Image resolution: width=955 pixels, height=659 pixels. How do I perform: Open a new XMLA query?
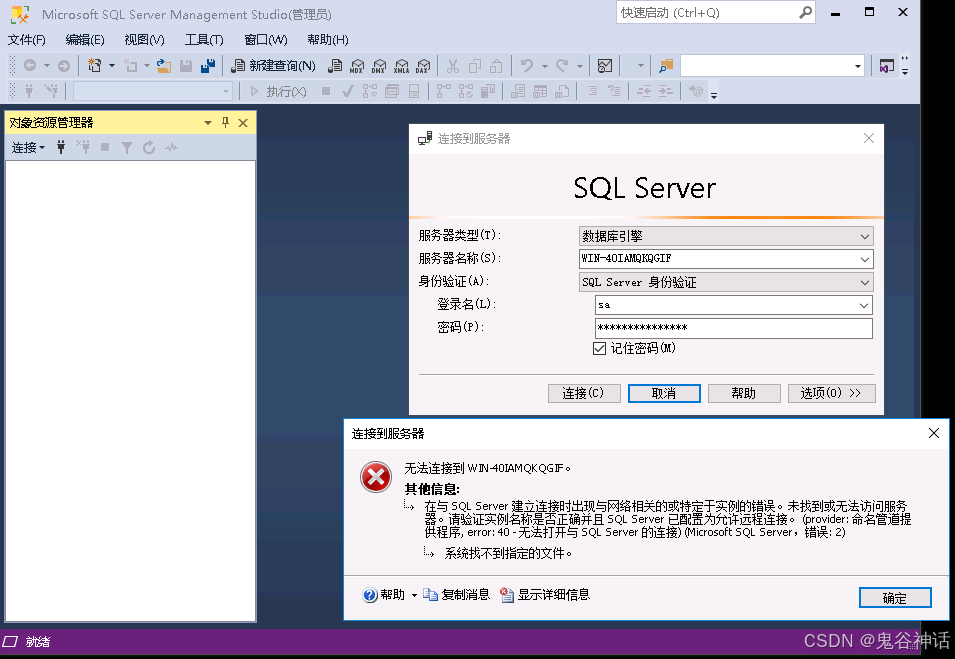[401, 66]
